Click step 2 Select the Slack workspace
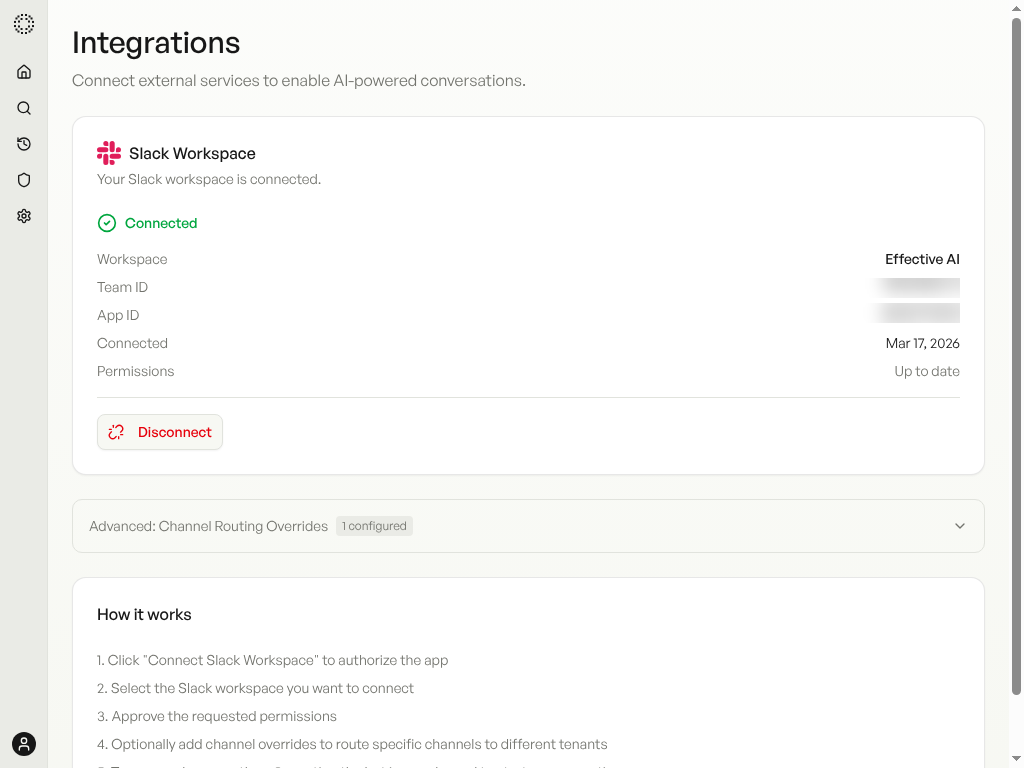 (x=255, y=688)
